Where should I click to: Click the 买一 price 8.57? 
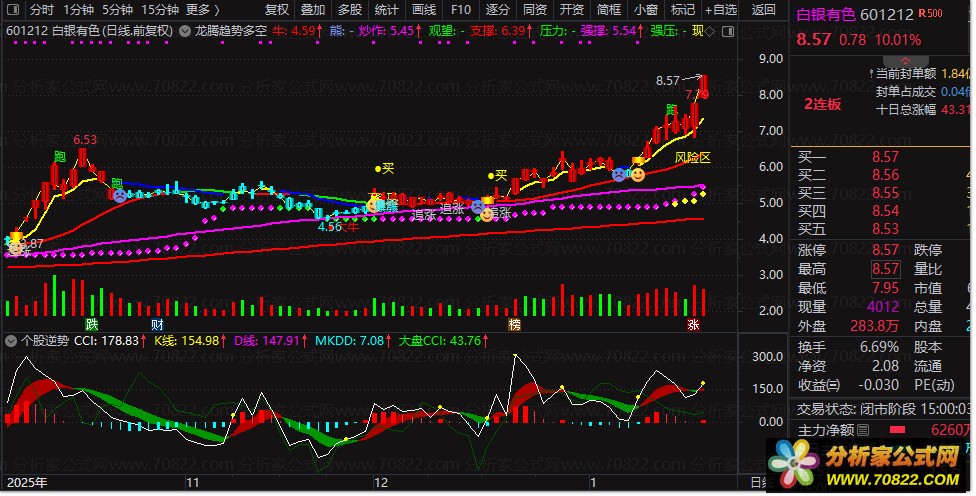[x=885, y=157]
